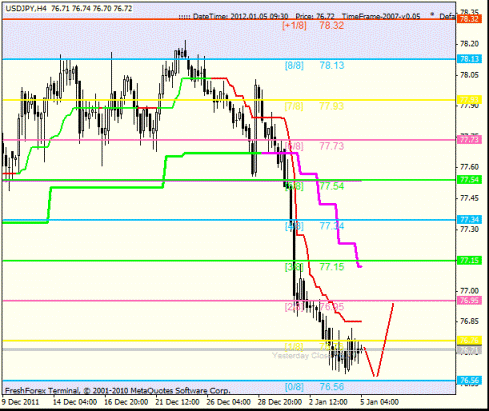Select the [6/8] Murrey level label

pos(294,146)
